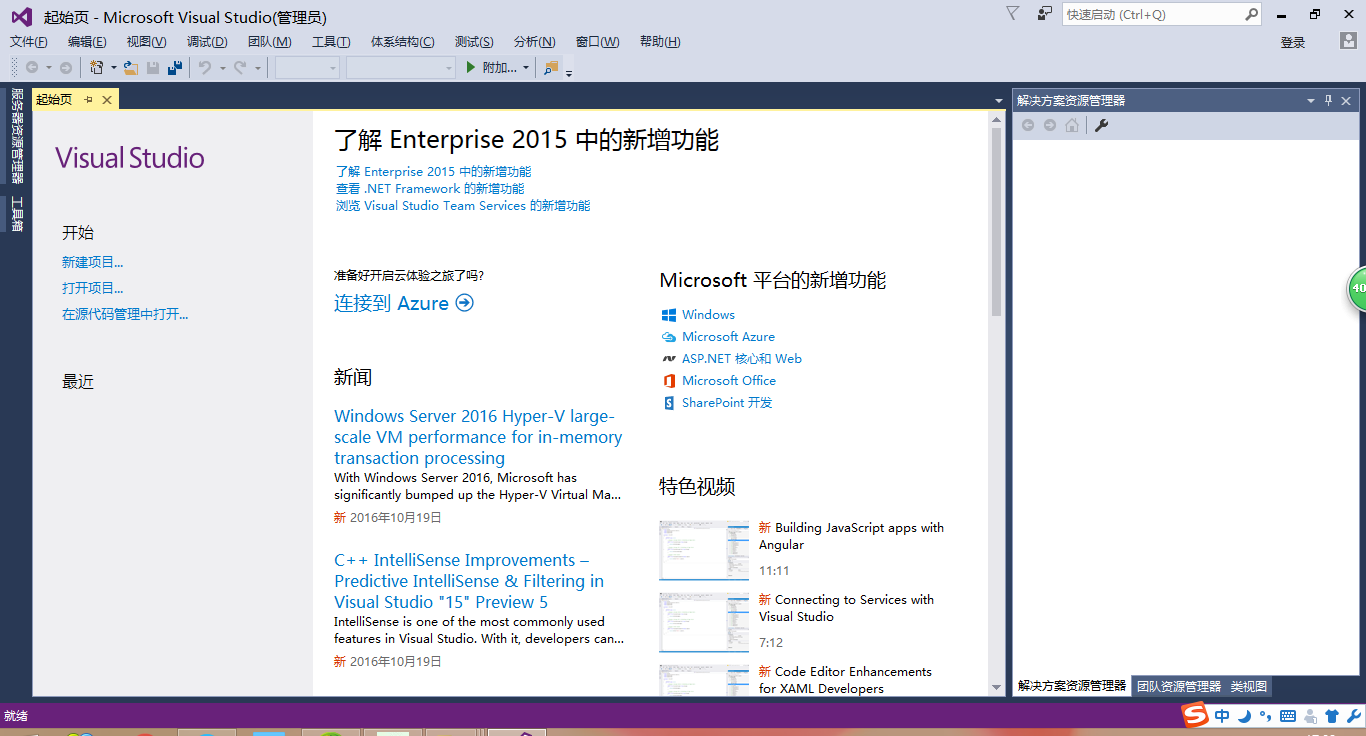Toggle the pin on the 起始页 tab
1366x736 pixels.
click(x=88, y=99)
